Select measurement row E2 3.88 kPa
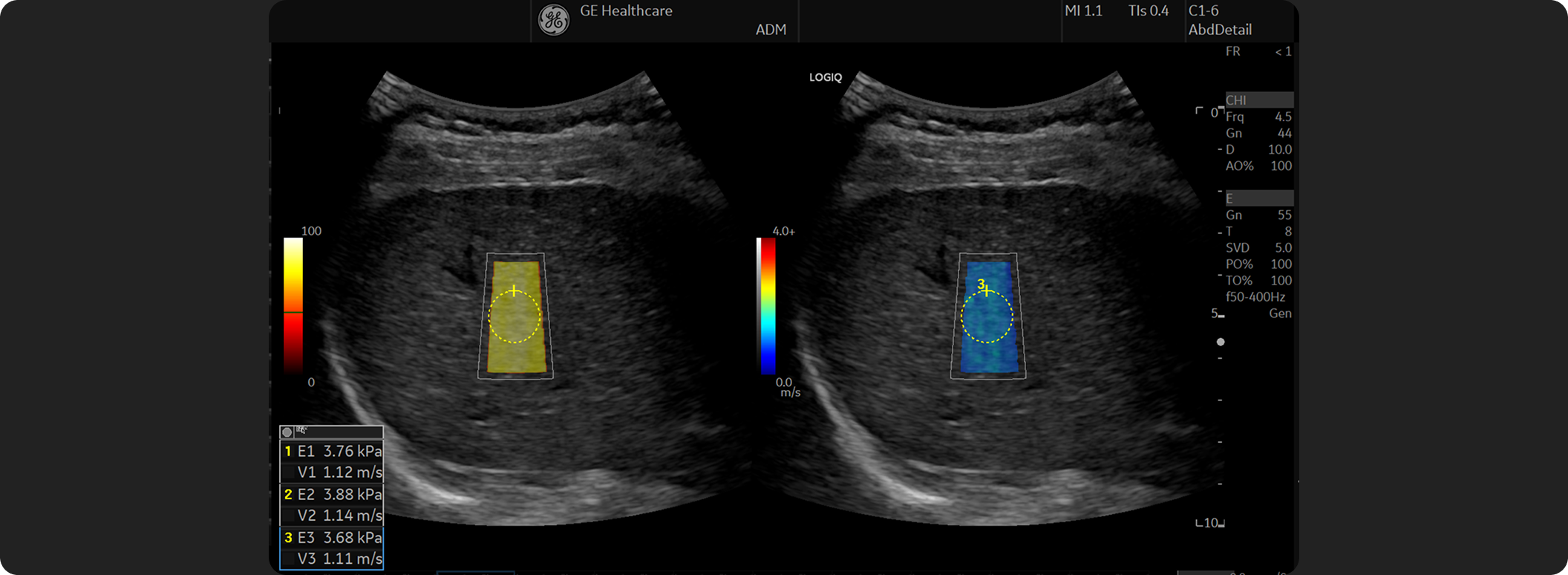 tap(332, 494)
